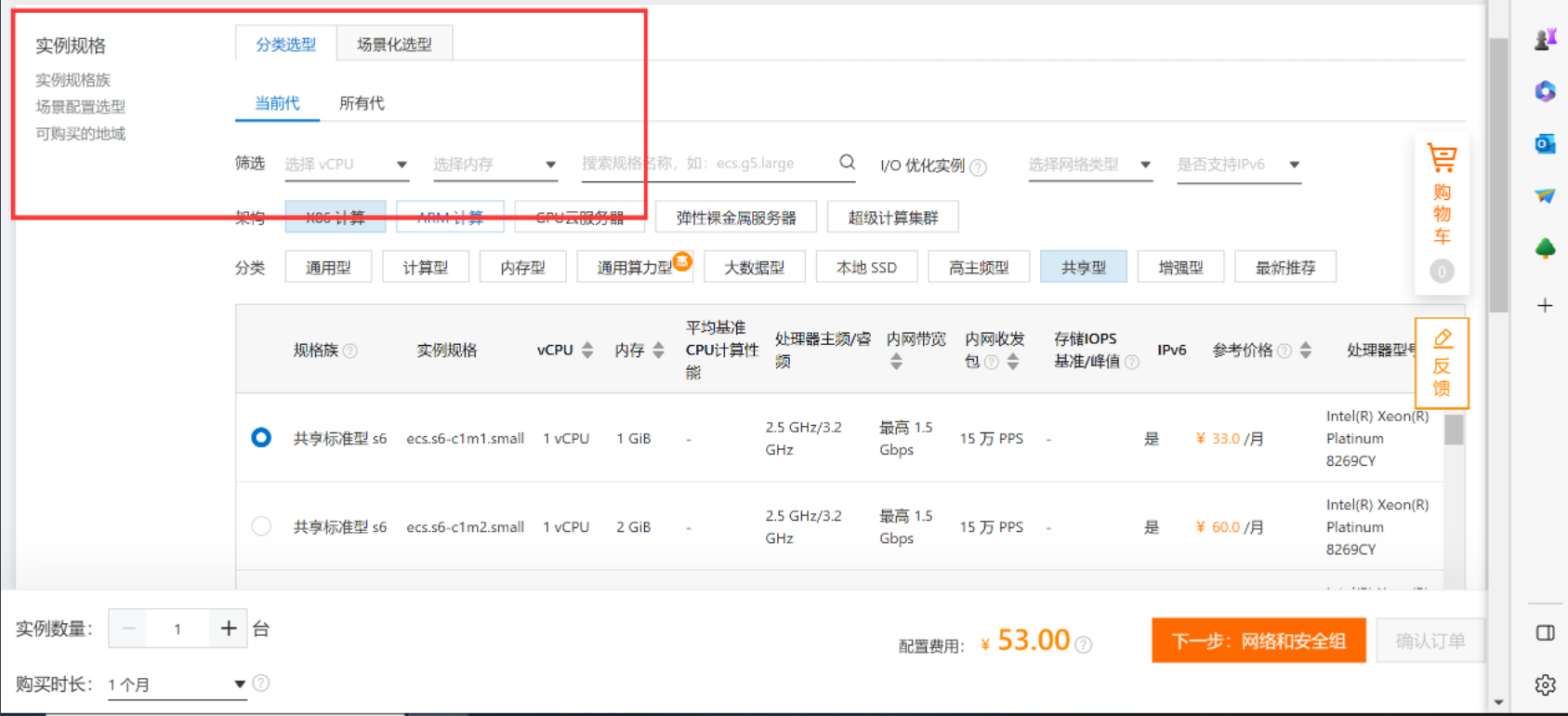Screen dimensions: 1568x716
Task: Sort table by vCPU arrows
Action: [x=587, y=351]
